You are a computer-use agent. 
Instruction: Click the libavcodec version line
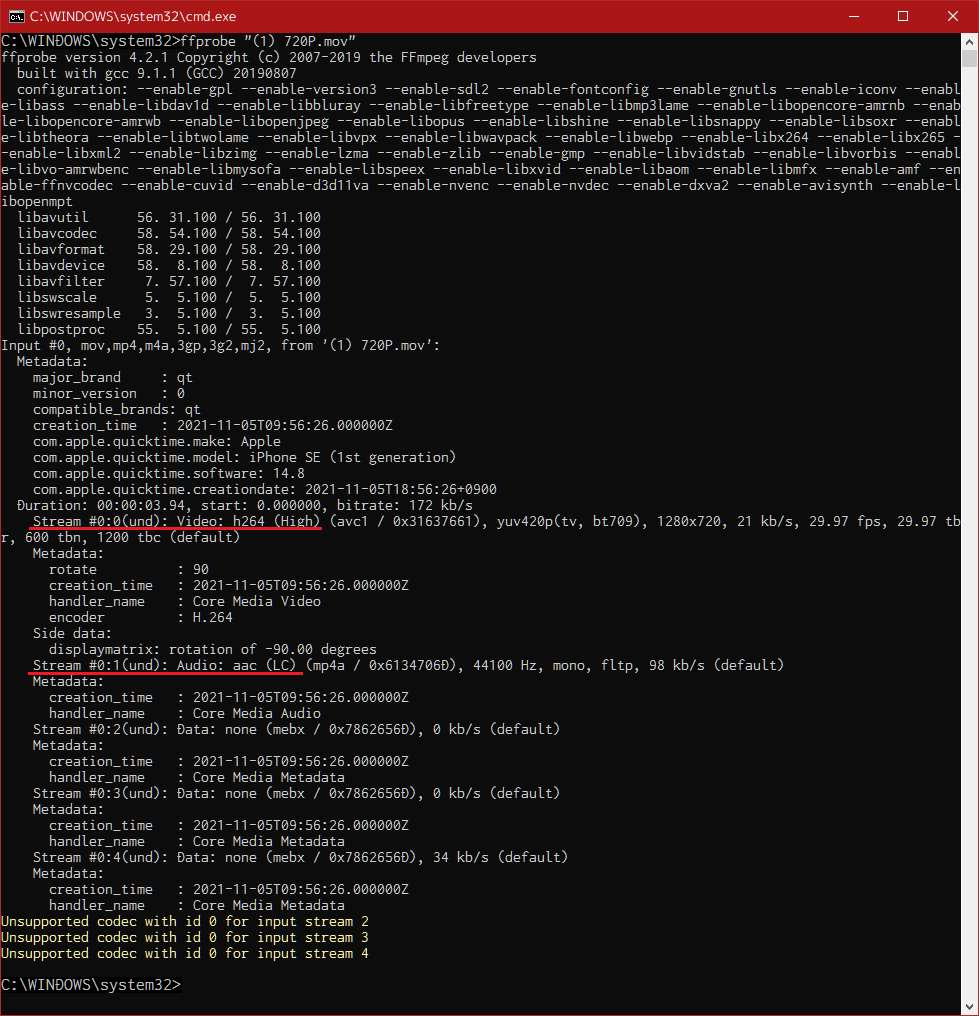tap(169, 233)
